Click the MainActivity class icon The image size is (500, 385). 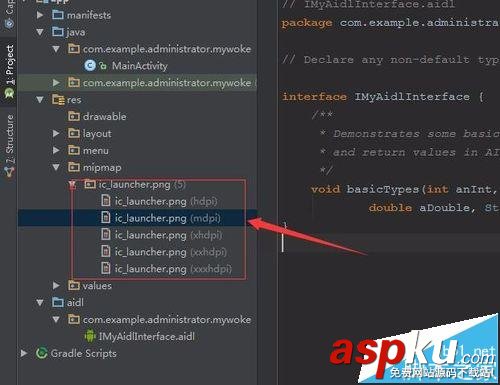(90, 65)
